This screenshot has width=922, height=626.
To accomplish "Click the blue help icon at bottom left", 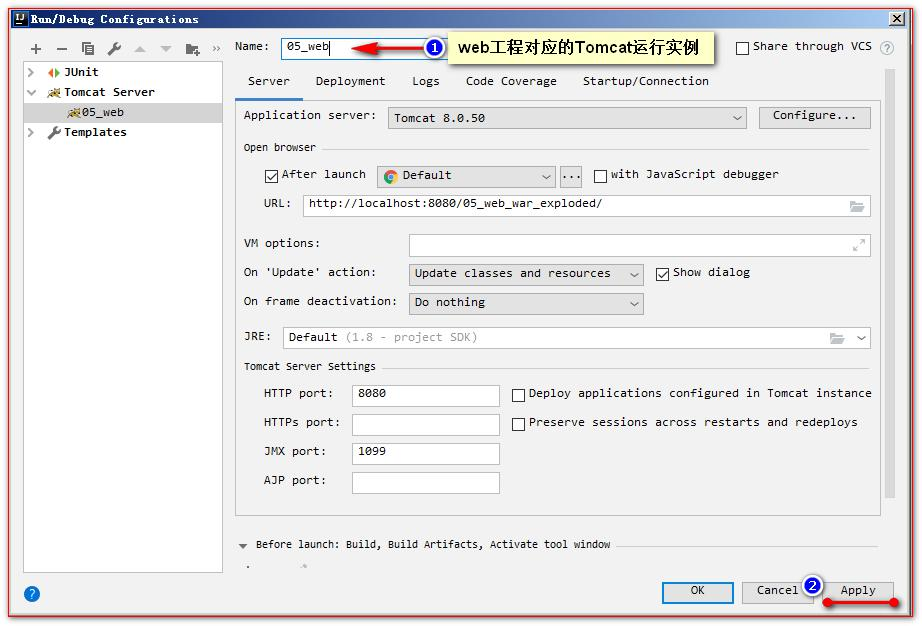I will pyautogui.click(x=32, y=594).
